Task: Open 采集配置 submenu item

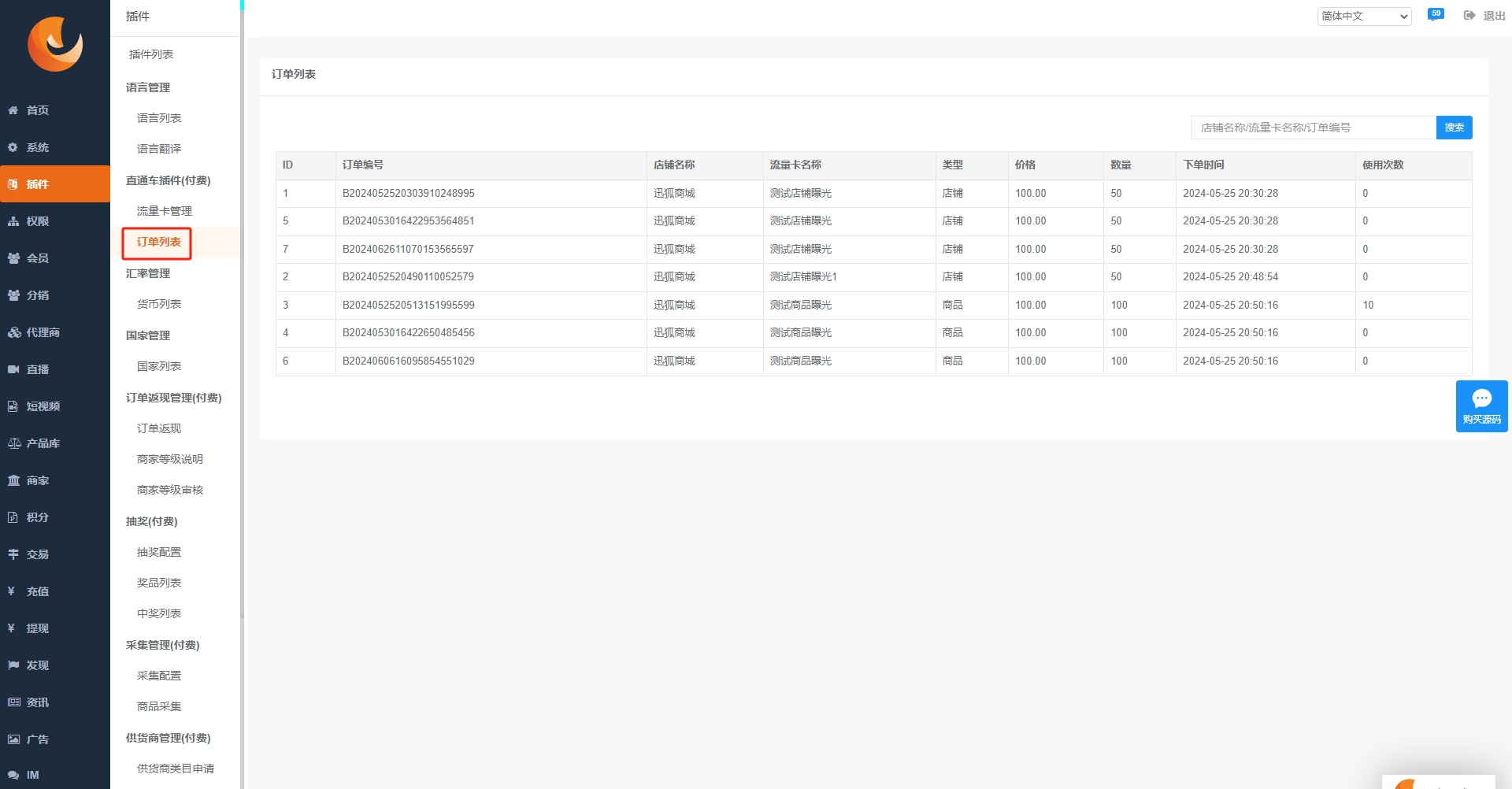Action: point(159,676)
